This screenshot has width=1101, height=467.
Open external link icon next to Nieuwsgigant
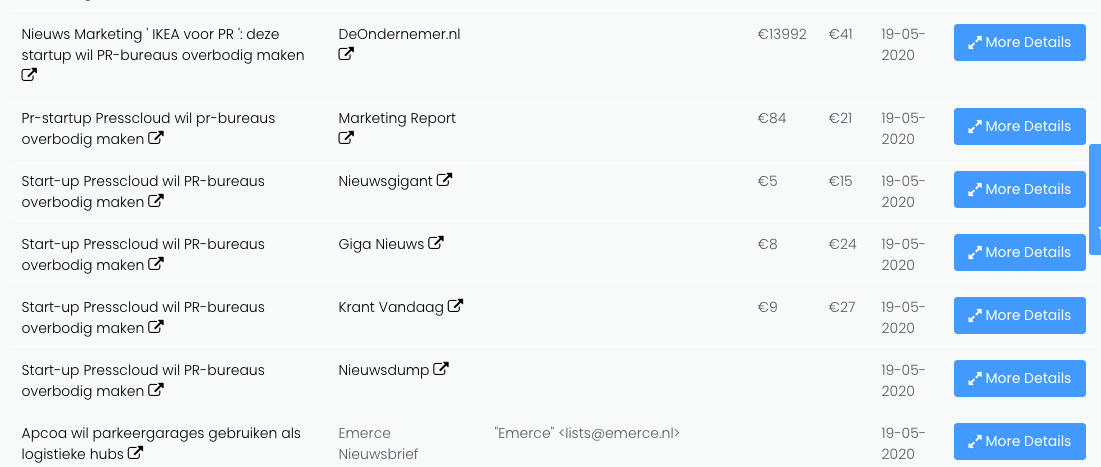445,181
